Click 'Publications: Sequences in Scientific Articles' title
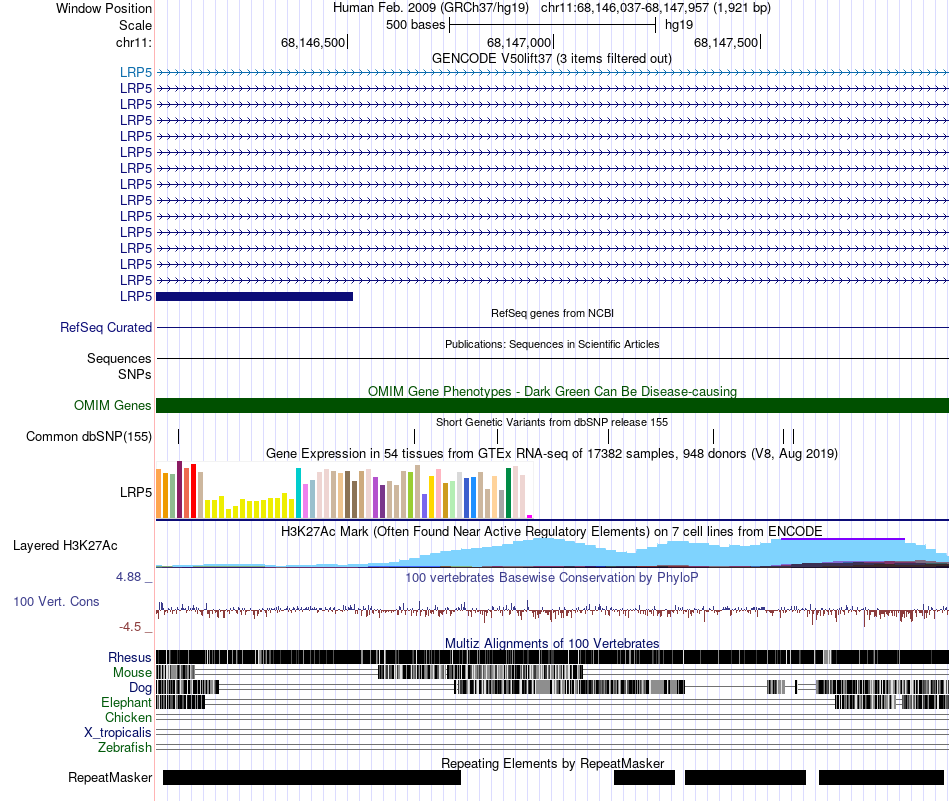This screenshot has width=950, height=801. click(x=552, y=344)
